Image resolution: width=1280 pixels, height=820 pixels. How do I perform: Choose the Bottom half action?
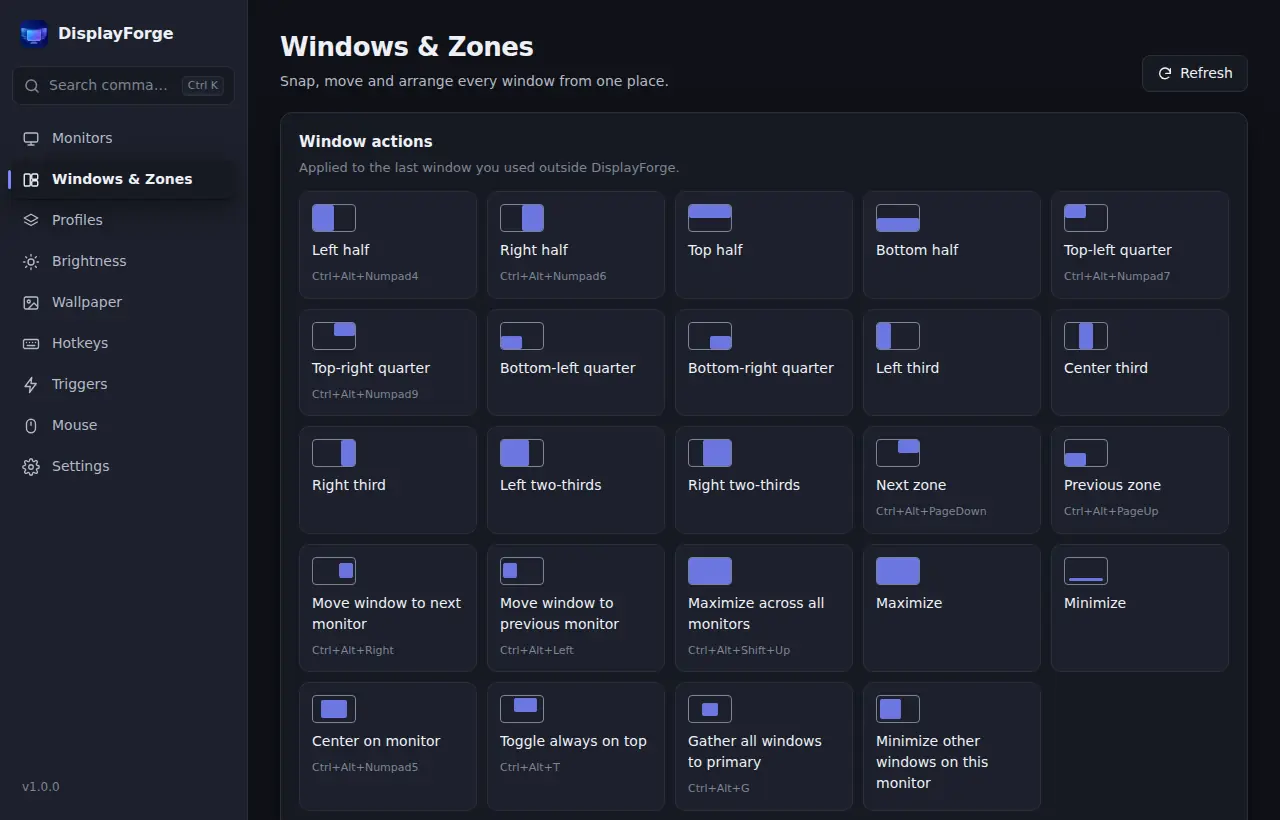pos(952,245)
